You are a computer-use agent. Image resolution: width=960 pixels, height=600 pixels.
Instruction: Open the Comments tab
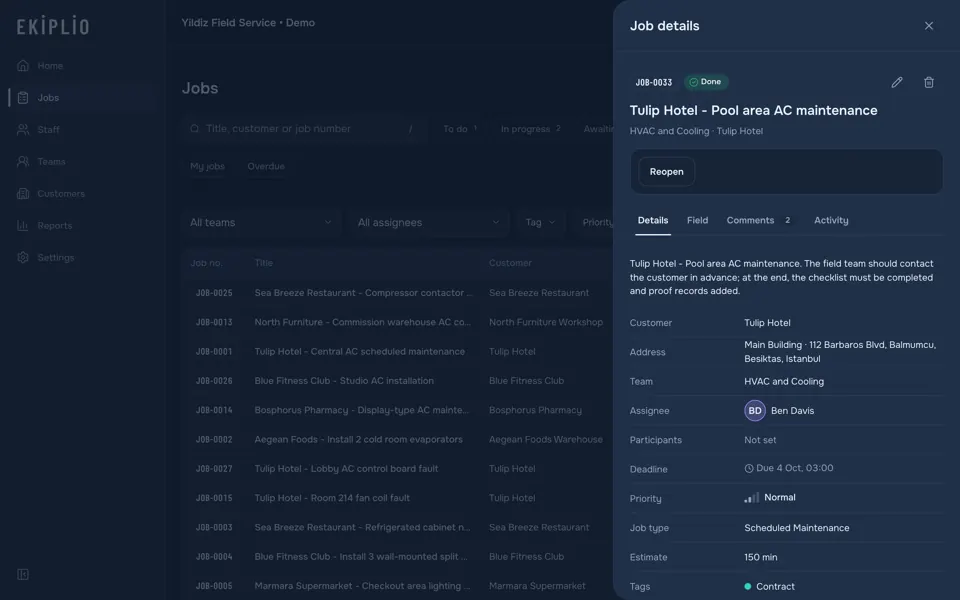(758, 220)
